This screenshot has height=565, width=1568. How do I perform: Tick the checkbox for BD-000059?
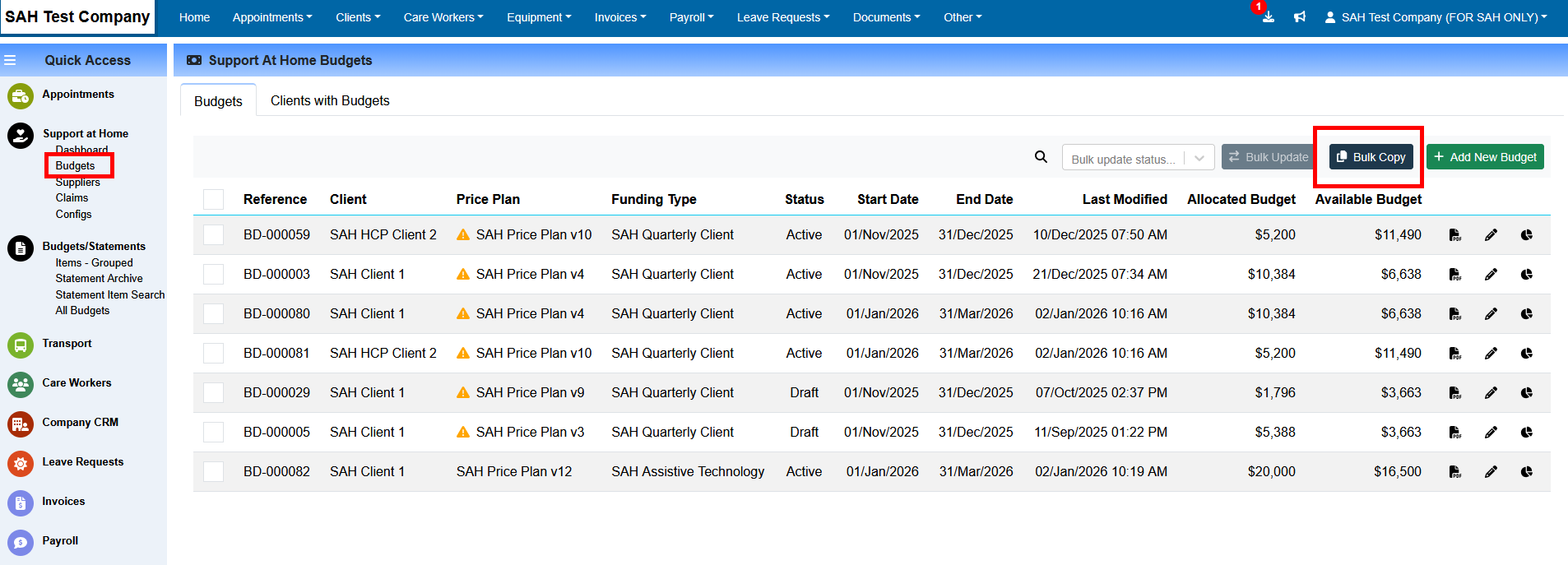[x=214, y=235]
